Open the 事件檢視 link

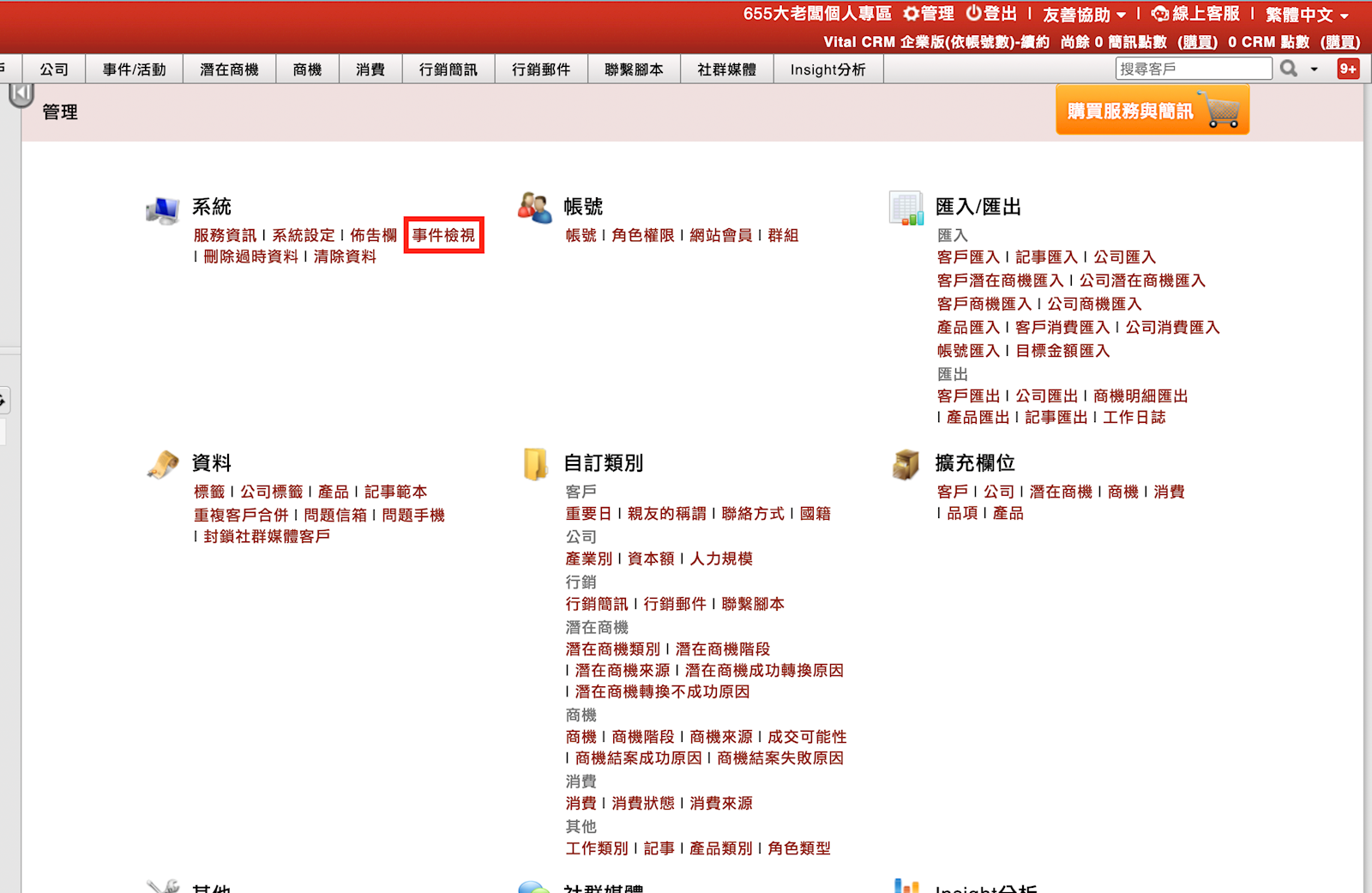(x=443, y=235)
